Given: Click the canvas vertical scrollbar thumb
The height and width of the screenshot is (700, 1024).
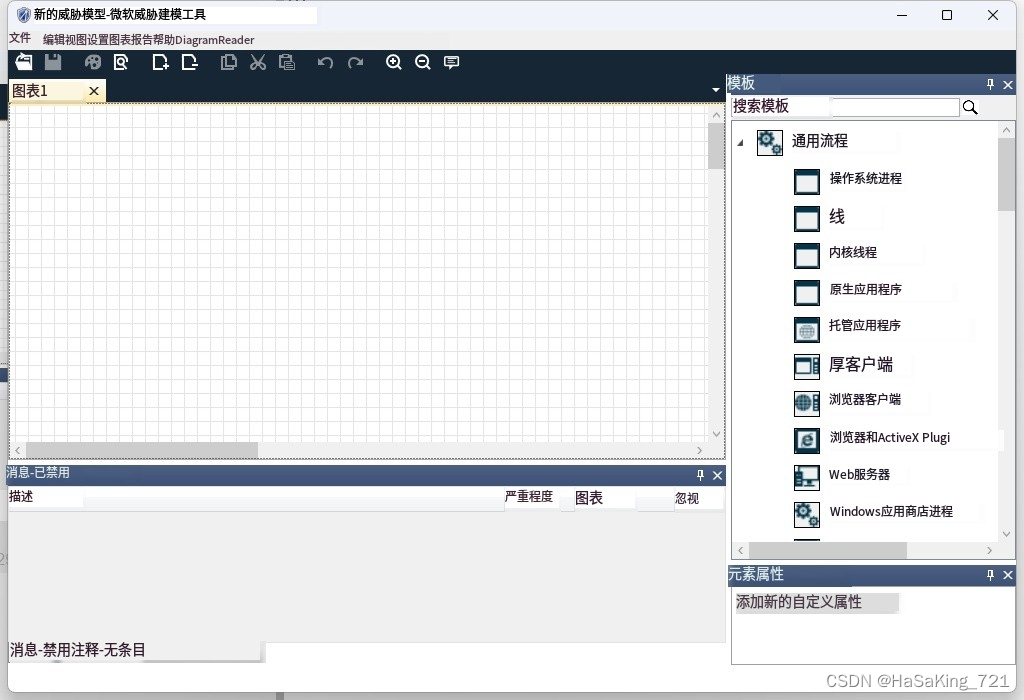Looking at the screenshot, I should click(x=716, y=146).
